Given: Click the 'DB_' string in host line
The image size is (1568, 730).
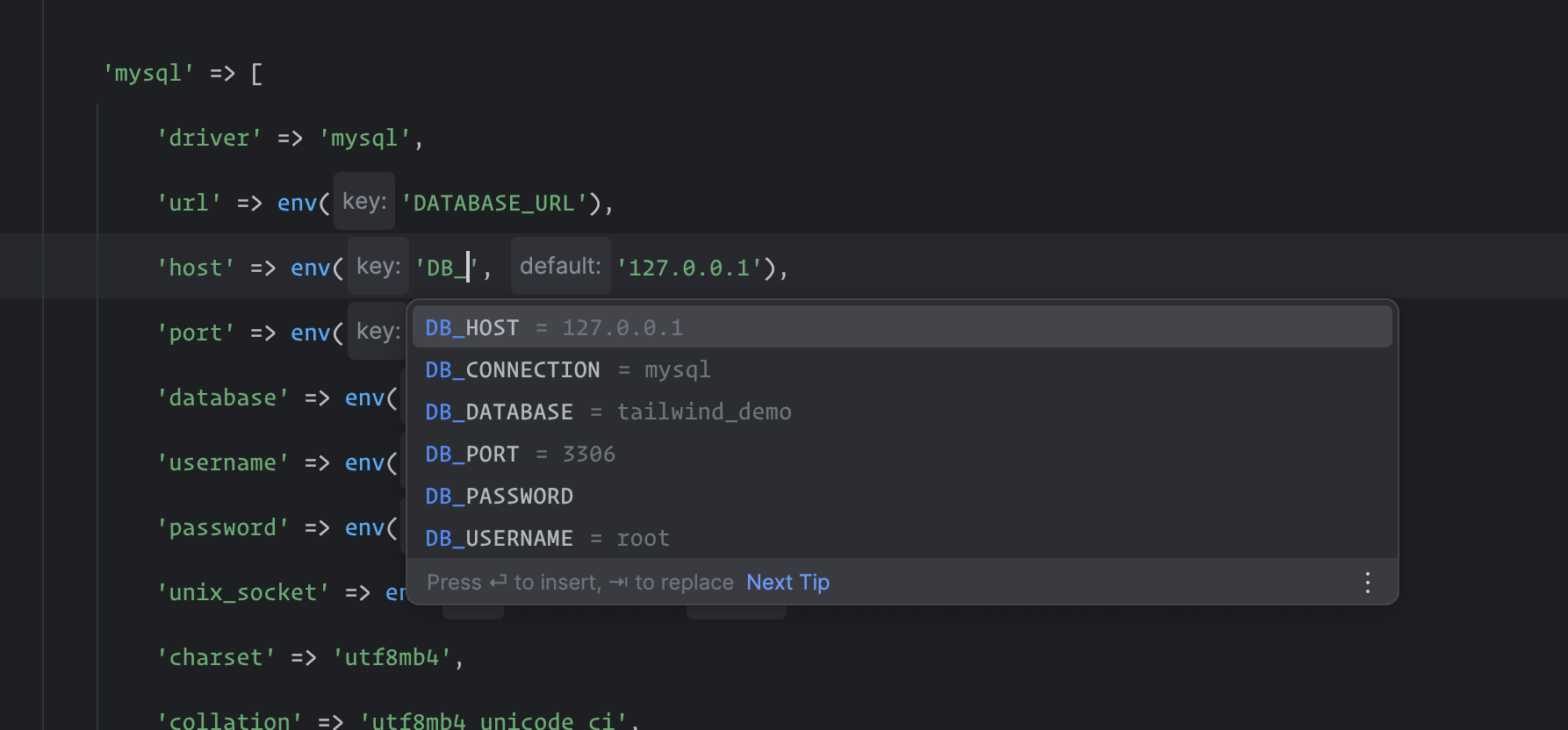Looking at the screenshot, I should [447, 268].
